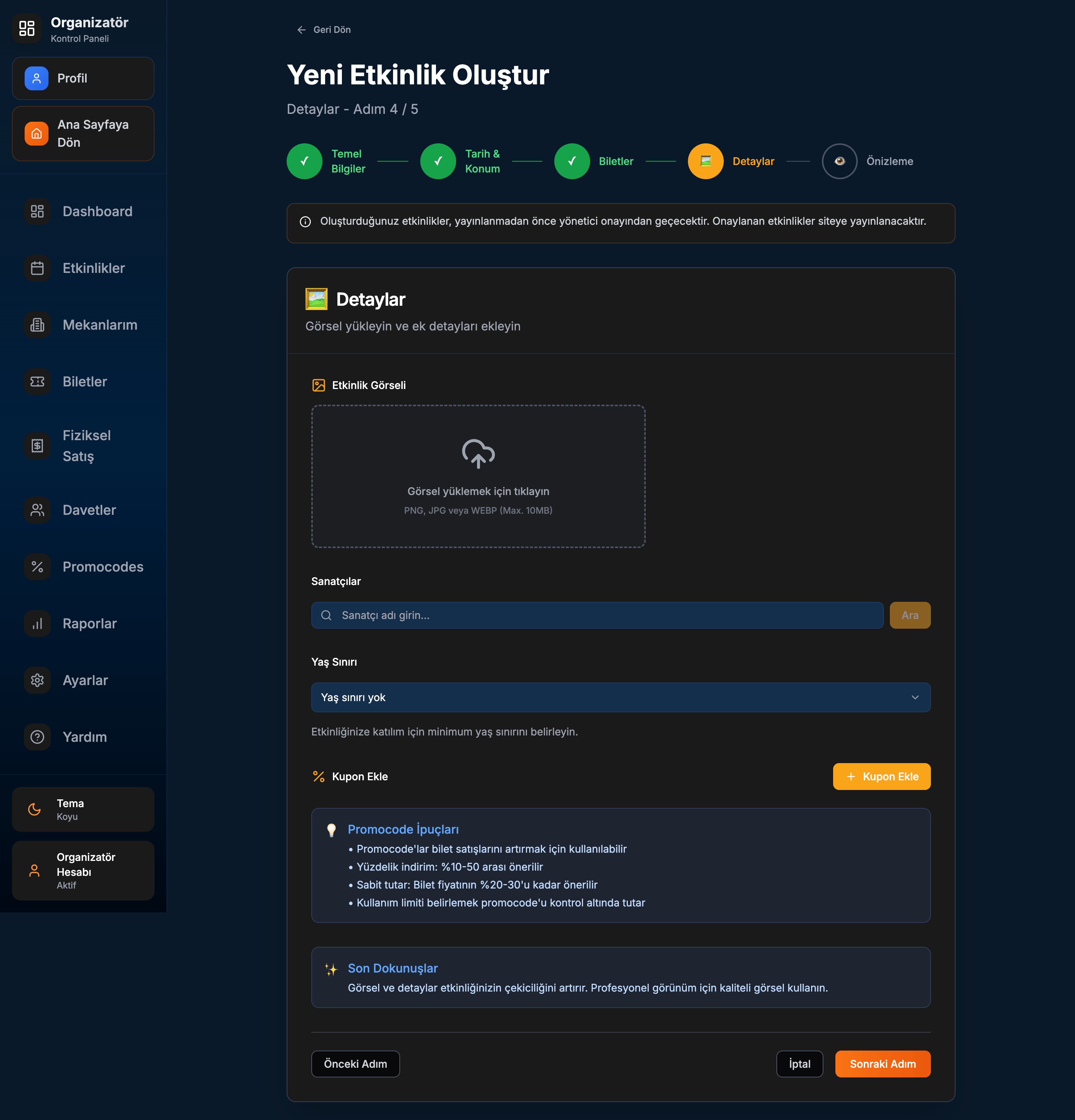
Task: Click the Sonraki Adım button
Action: coord(882,1064)
